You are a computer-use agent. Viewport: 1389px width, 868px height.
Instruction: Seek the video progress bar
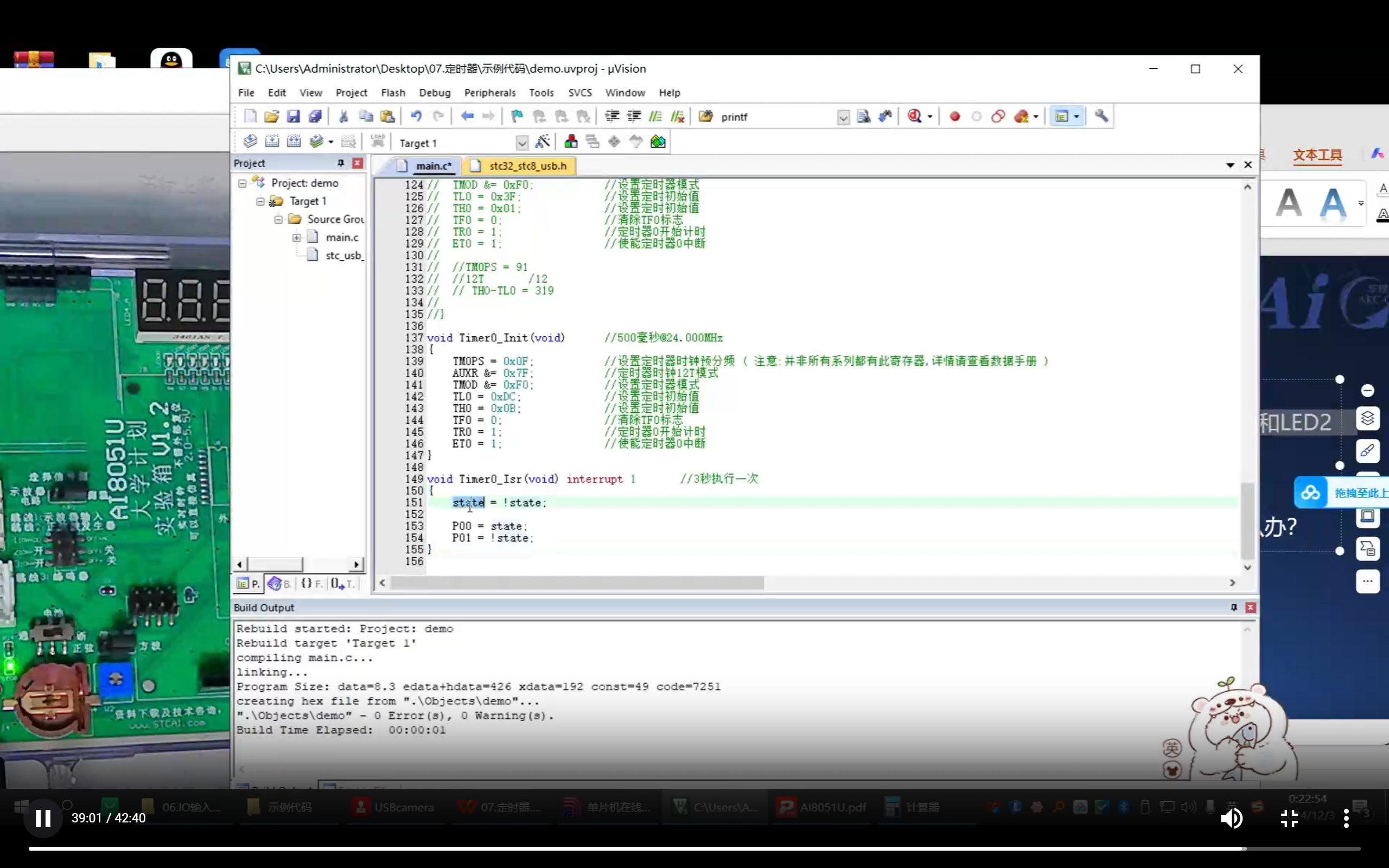[694, 848]
